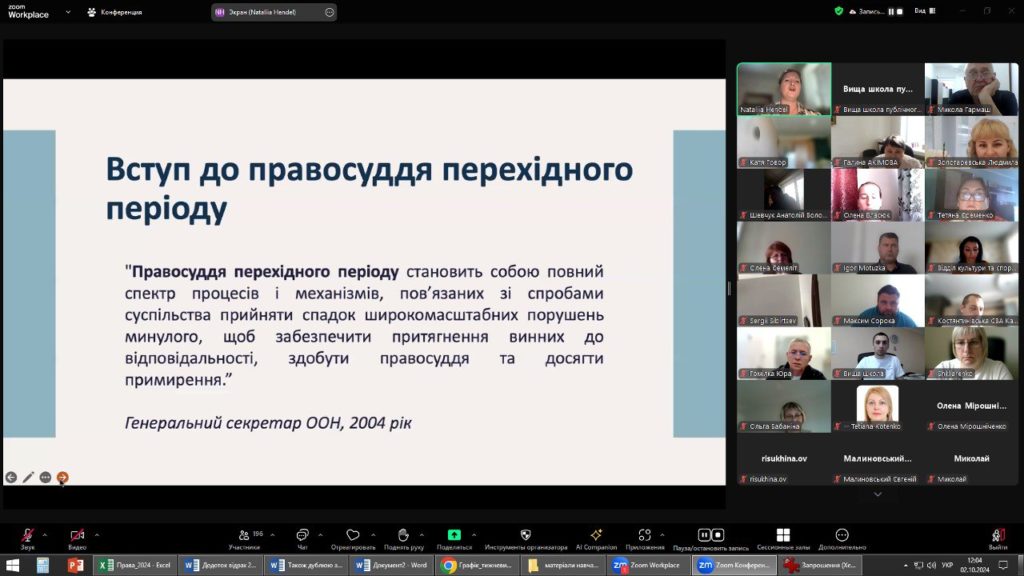
Task: Open Сессионные залы breakout rooms
Action: 783,536
